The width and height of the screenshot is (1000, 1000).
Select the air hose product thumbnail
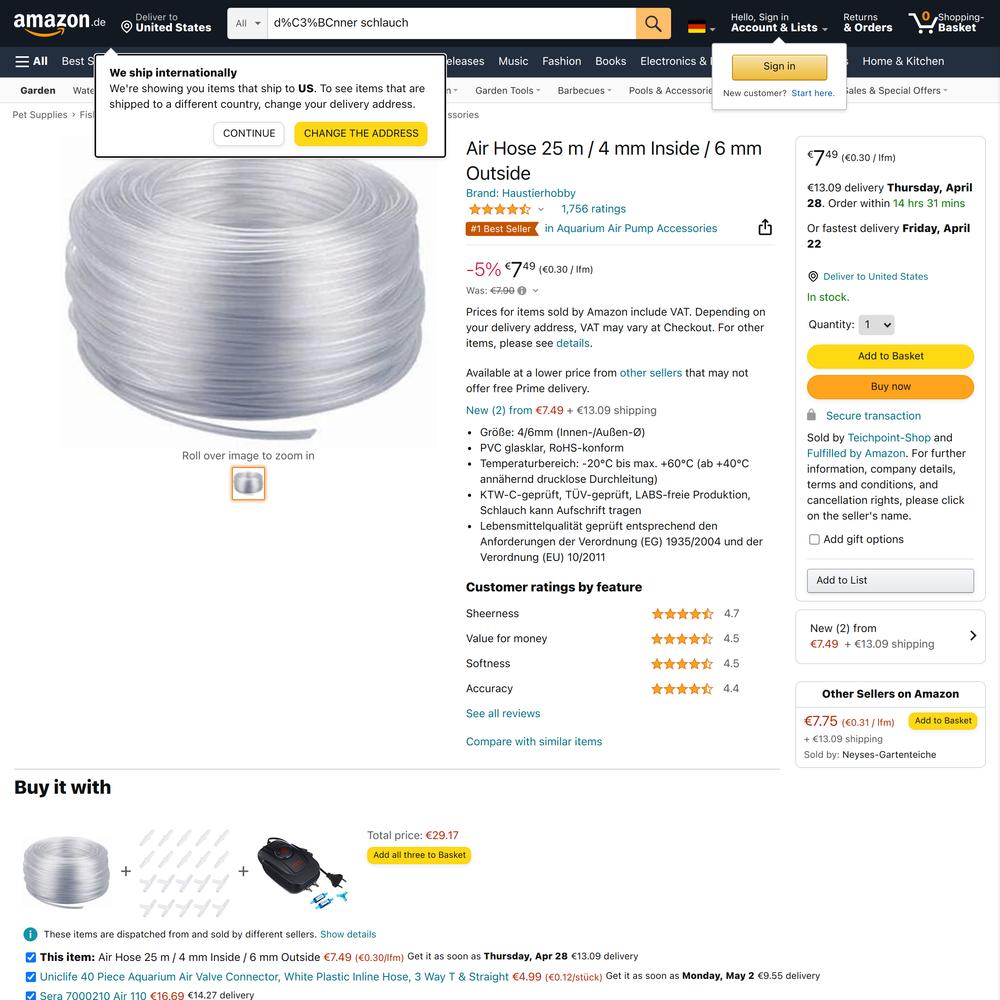pos(248,483)
